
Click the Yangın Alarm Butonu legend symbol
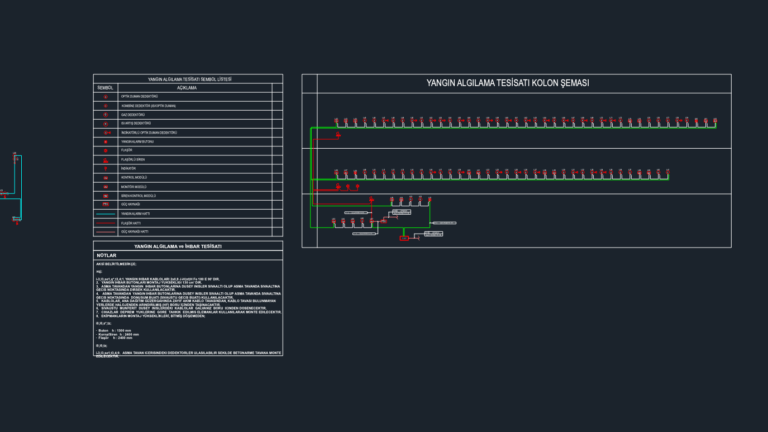click(x=105, y=142)
